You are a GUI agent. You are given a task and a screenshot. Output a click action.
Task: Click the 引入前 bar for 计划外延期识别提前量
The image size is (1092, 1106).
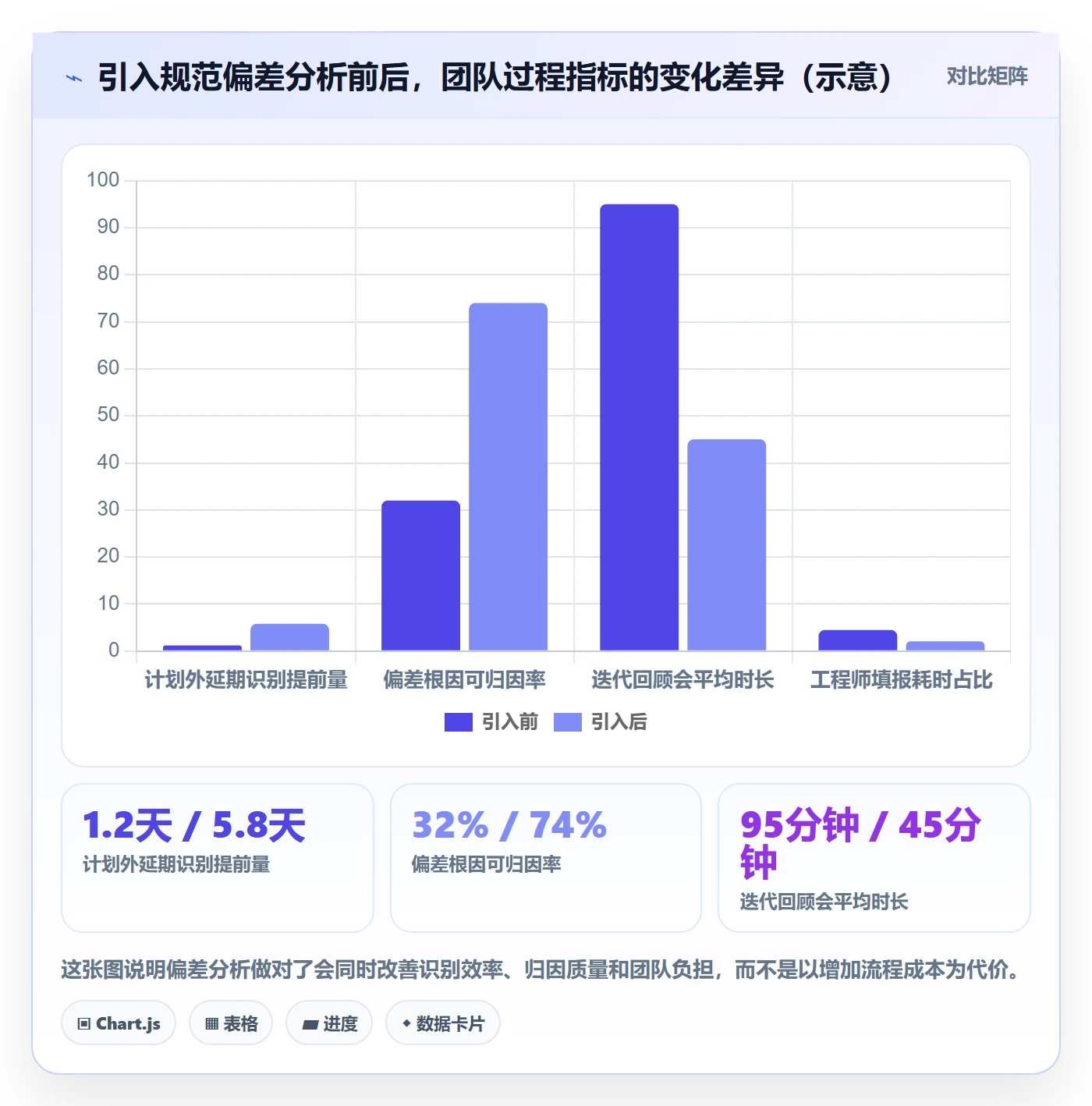pos(202,647)
